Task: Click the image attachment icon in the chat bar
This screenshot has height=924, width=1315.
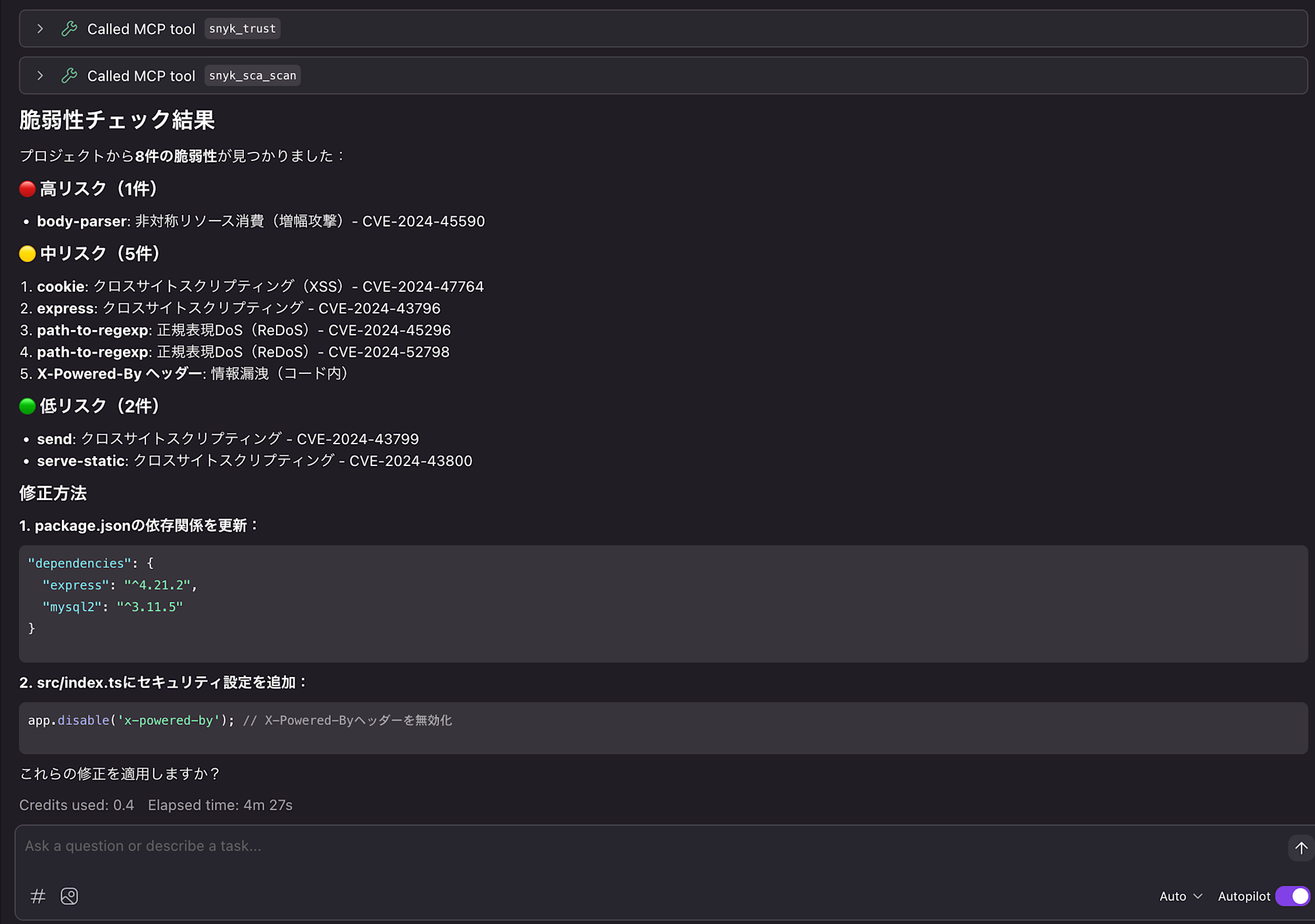Action: [x=69, y=896]
